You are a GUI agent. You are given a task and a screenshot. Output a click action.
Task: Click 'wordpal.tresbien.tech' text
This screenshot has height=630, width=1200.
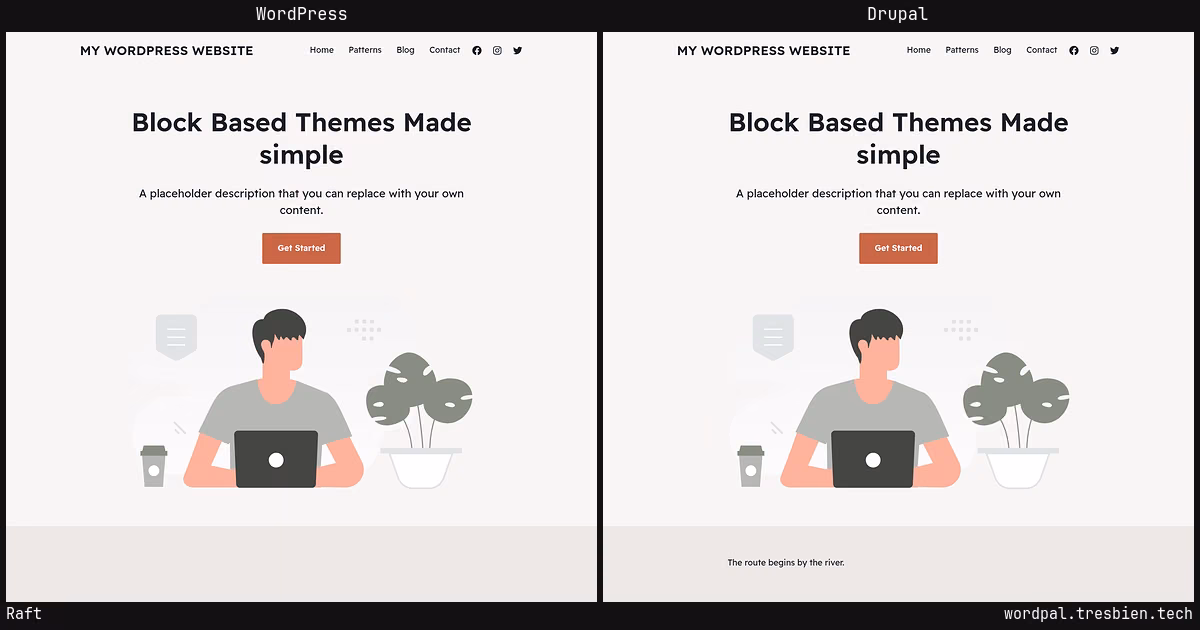pyautogui.click(x=1098, y=614)
